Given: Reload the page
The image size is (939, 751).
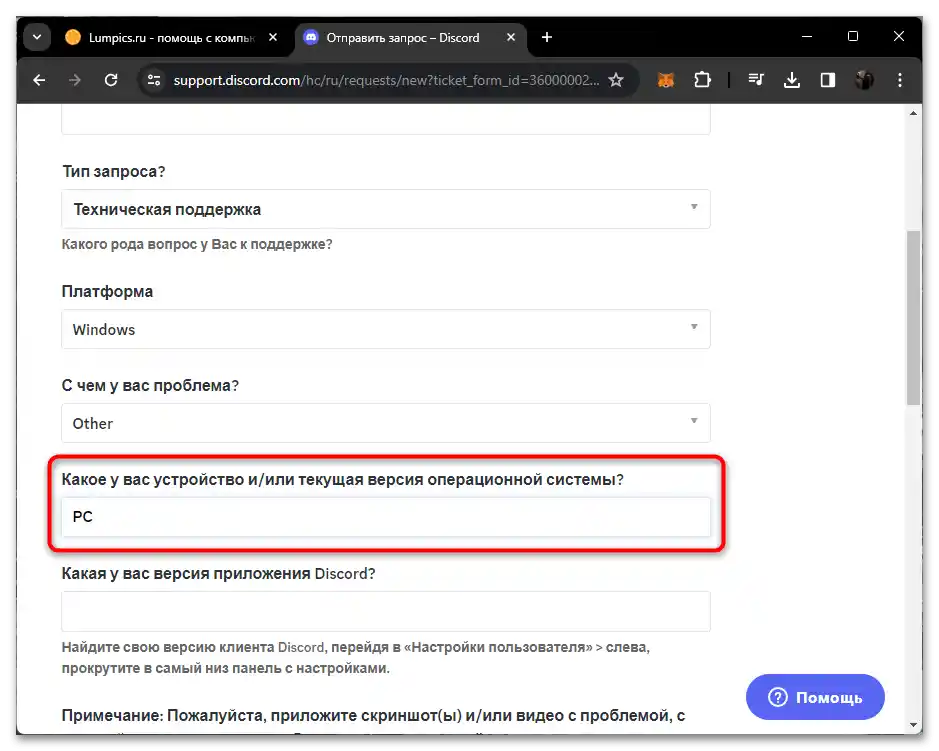Looking at the screenshot, I should tap(111, 80).
